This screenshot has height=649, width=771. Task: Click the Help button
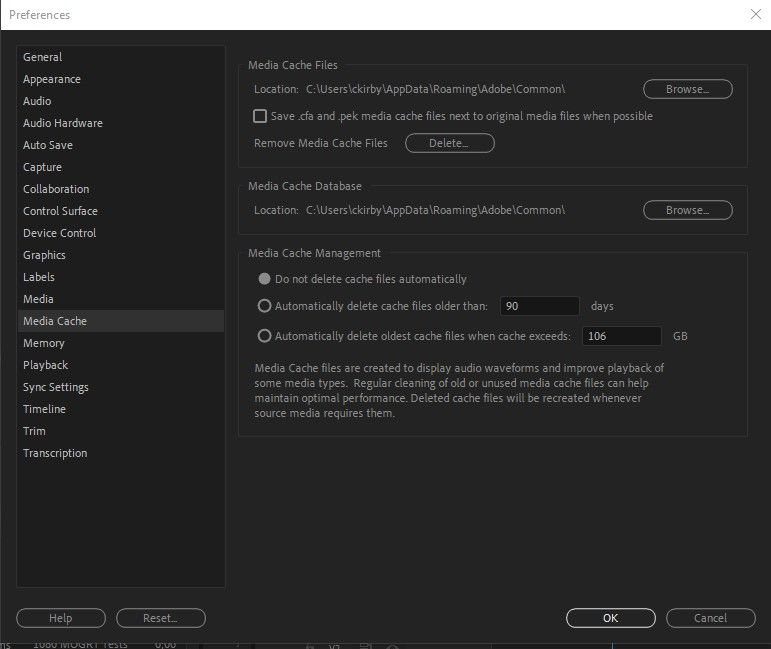(60, 618)
